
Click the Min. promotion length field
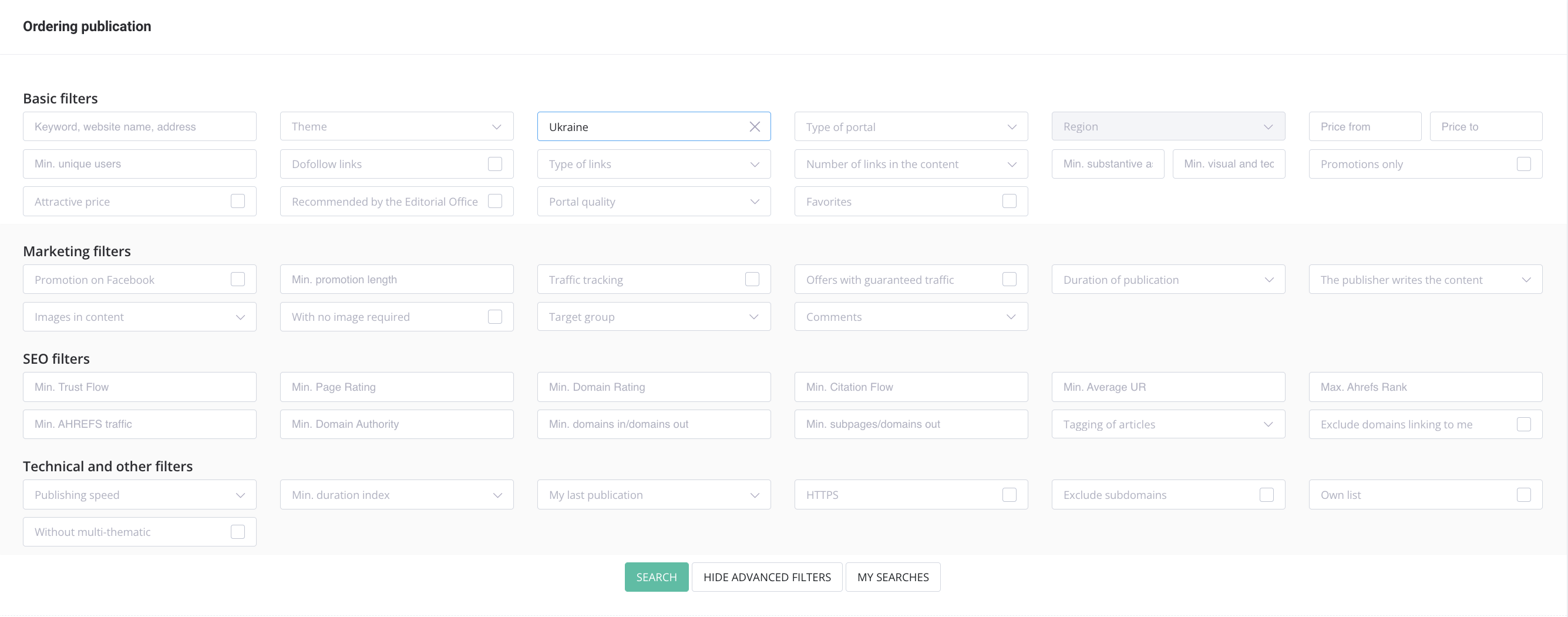point(397,279)
